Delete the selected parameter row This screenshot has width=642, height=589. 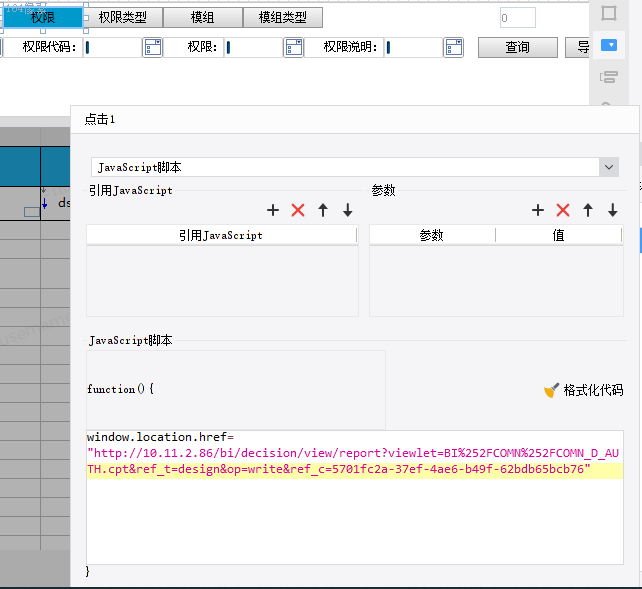tap(563, 210)
